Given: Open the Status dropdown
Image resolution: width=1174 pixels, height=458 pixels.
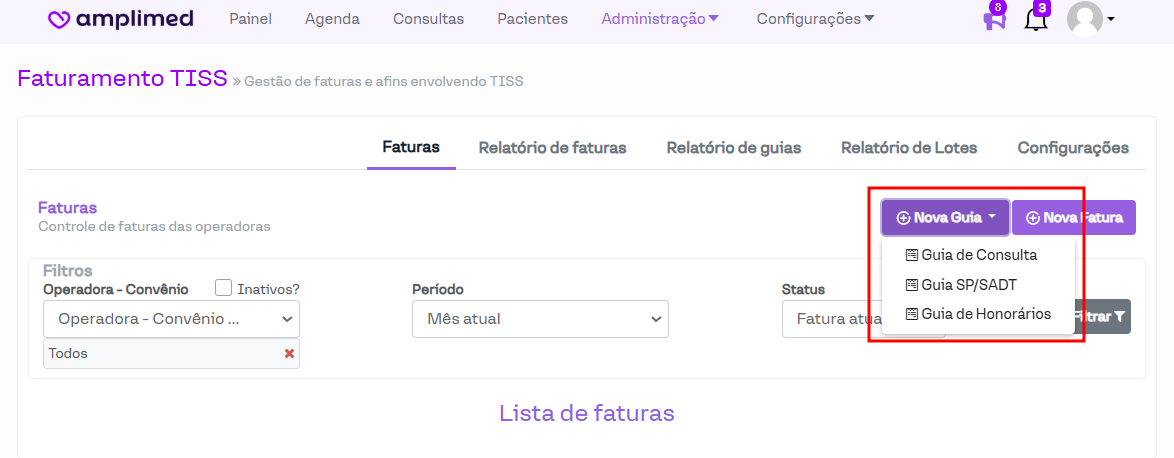Looking at the screenshot, I should [x=830, y=319].
